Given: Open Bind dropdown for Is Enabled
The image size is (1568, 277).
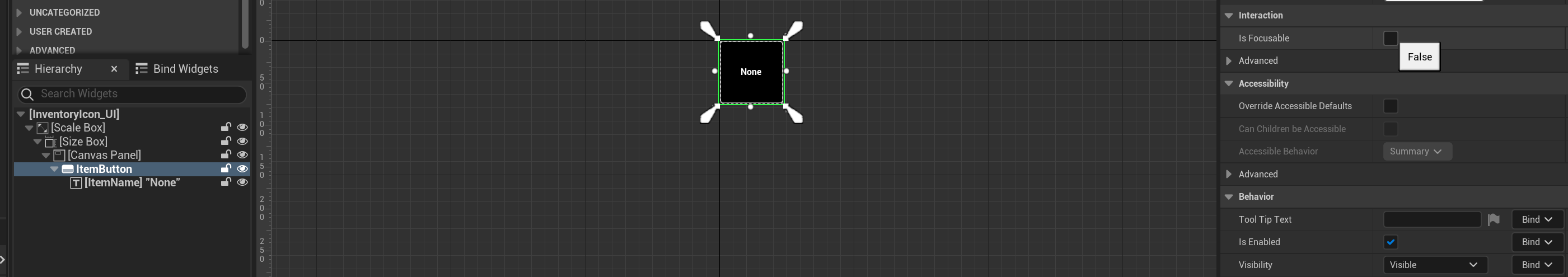Looking at the screenshot, I should tap(1537, 242).
